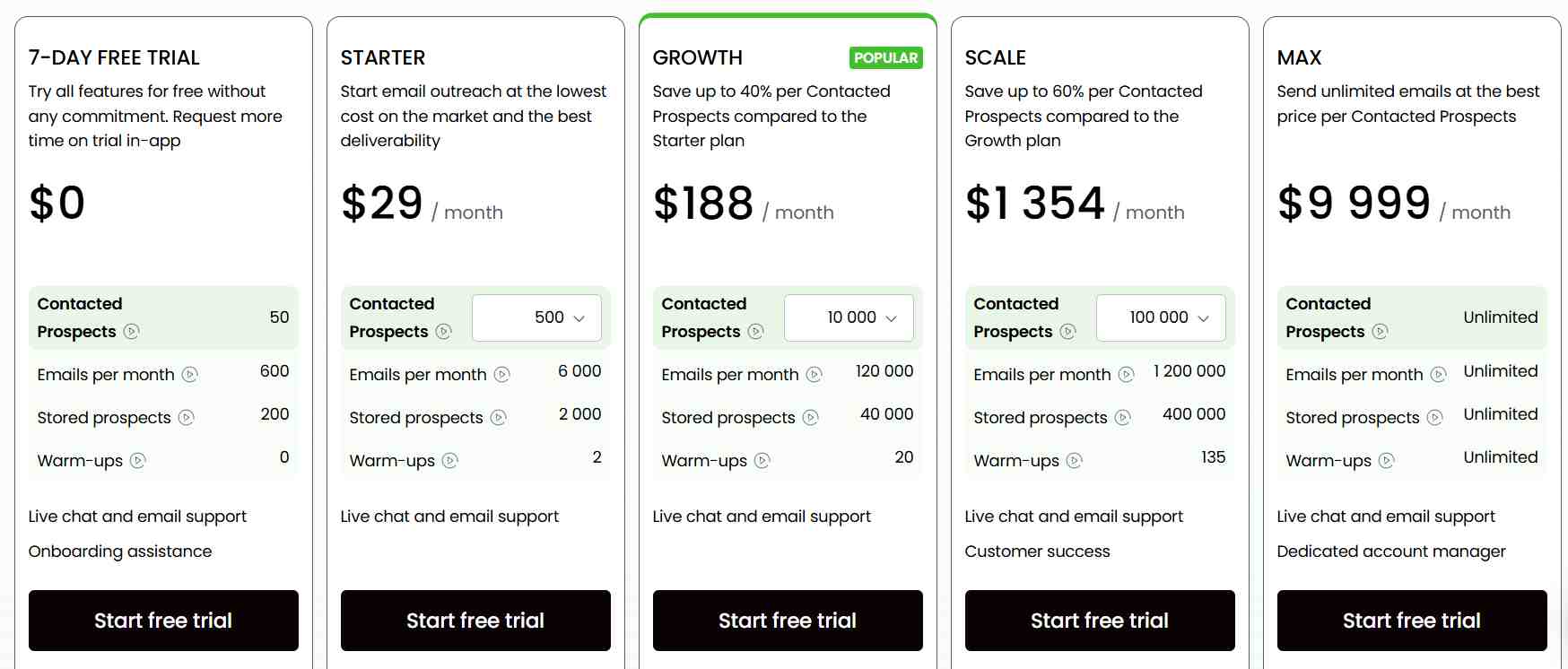Open the video icon next to Growth's Emails per month
The height and width of the screenshot is (669, 1568).
[x=813, y=374]
